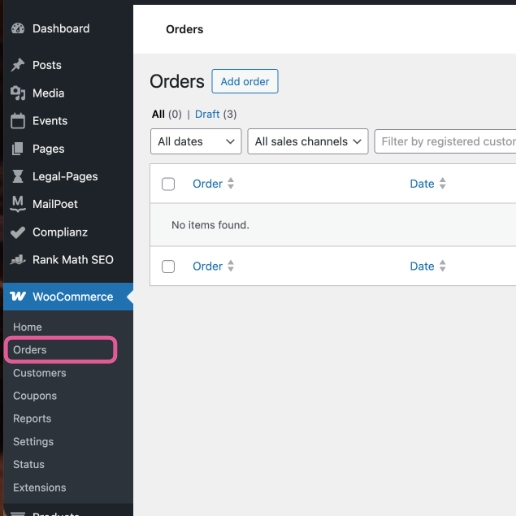Sort by Order in table header
516x516 pixels.
point(207,184)
